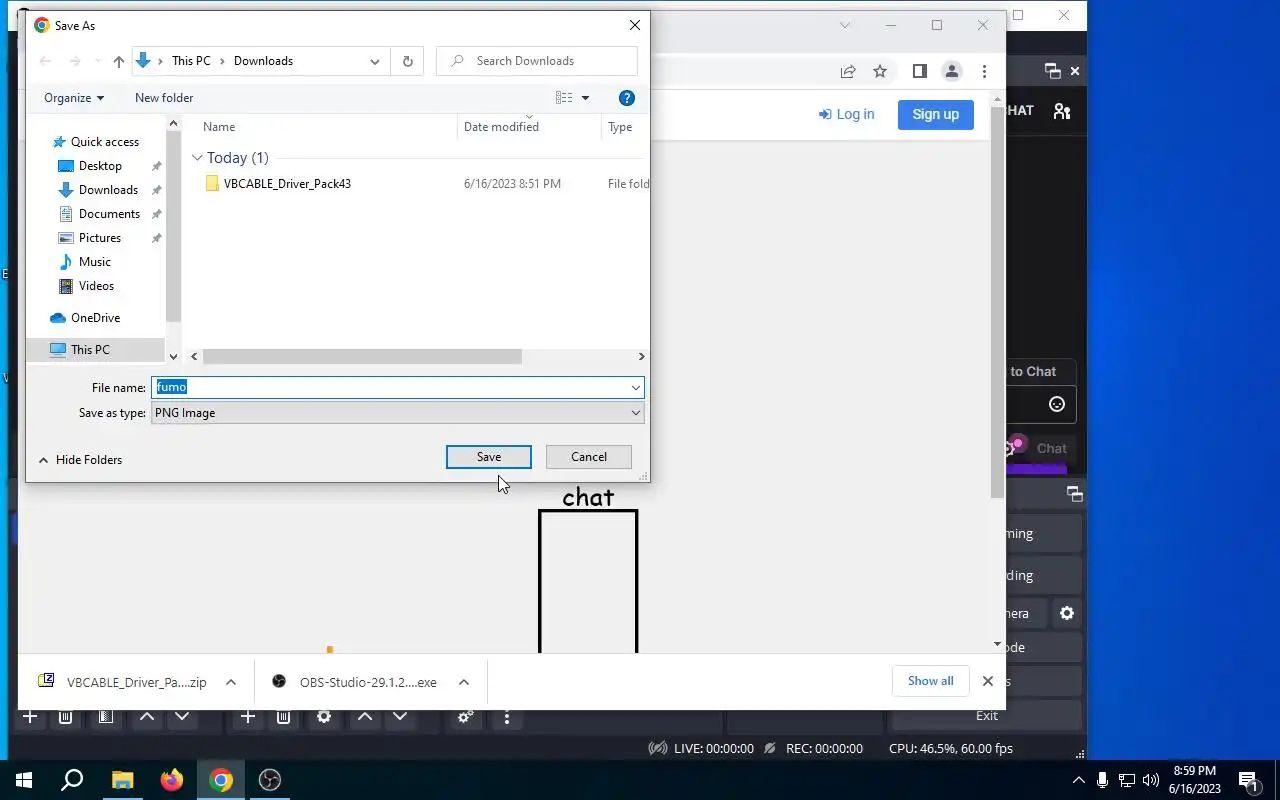Open OBS audio mixer advanced gears icon
1280x800 pixels.
[465, 717]
